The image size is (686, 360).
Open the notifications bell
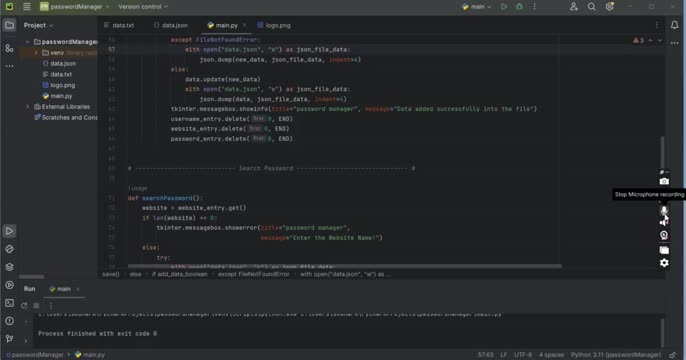coord(674,25)
